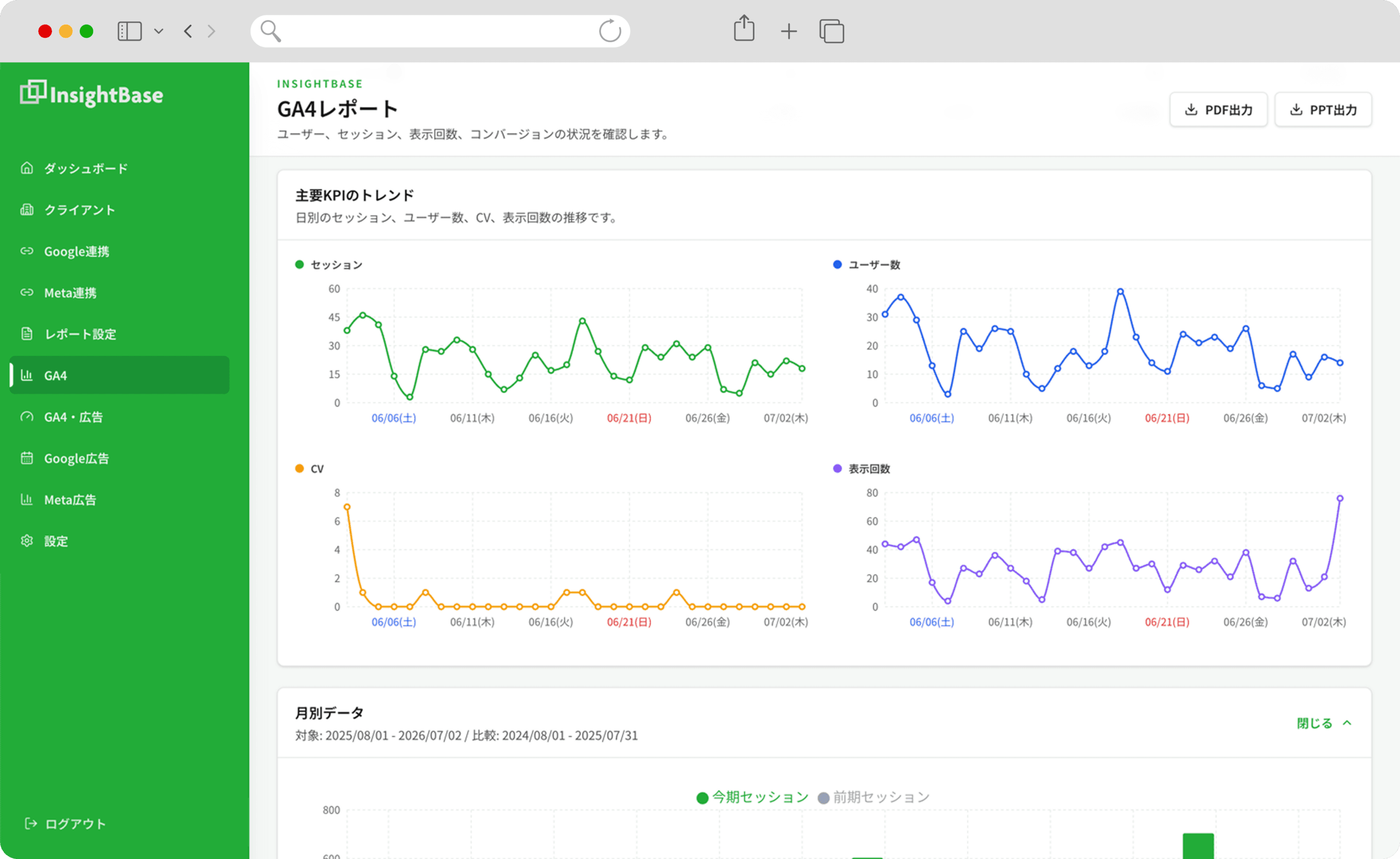Click the browser share icon
The image size is (1400, 859).
tap(744, 28)
